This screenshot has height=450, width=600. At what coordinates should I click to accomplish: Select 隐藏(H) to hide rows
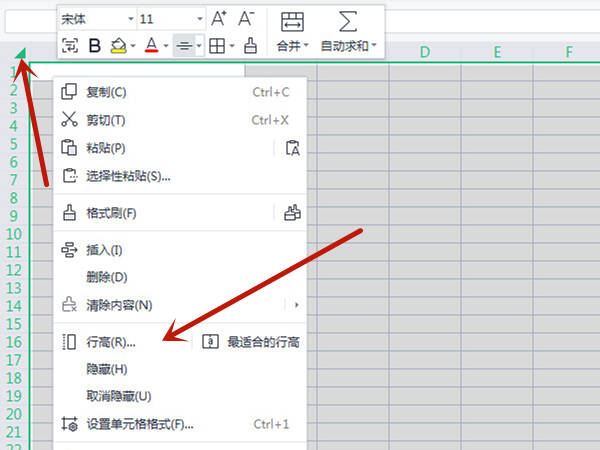pyautogui.click(x=180, y=369)
